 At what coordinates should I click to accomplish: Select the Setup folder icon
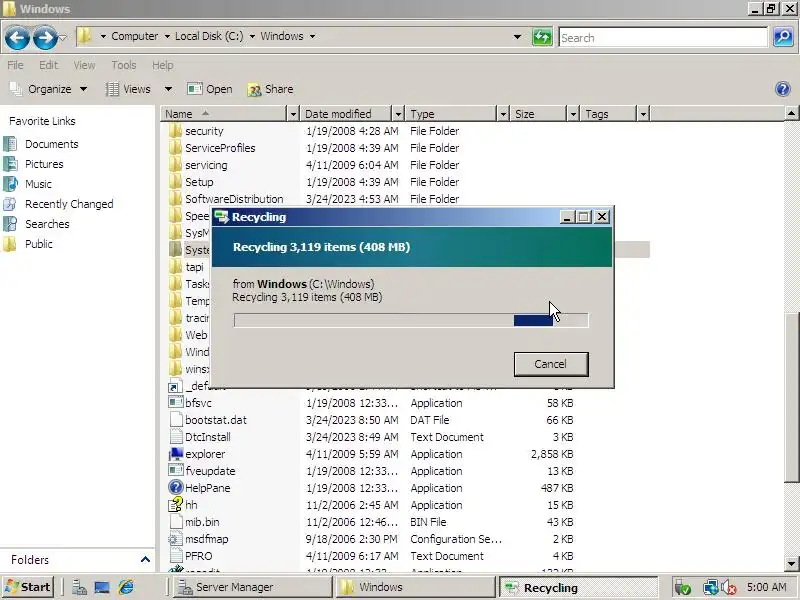coord(176,182)
